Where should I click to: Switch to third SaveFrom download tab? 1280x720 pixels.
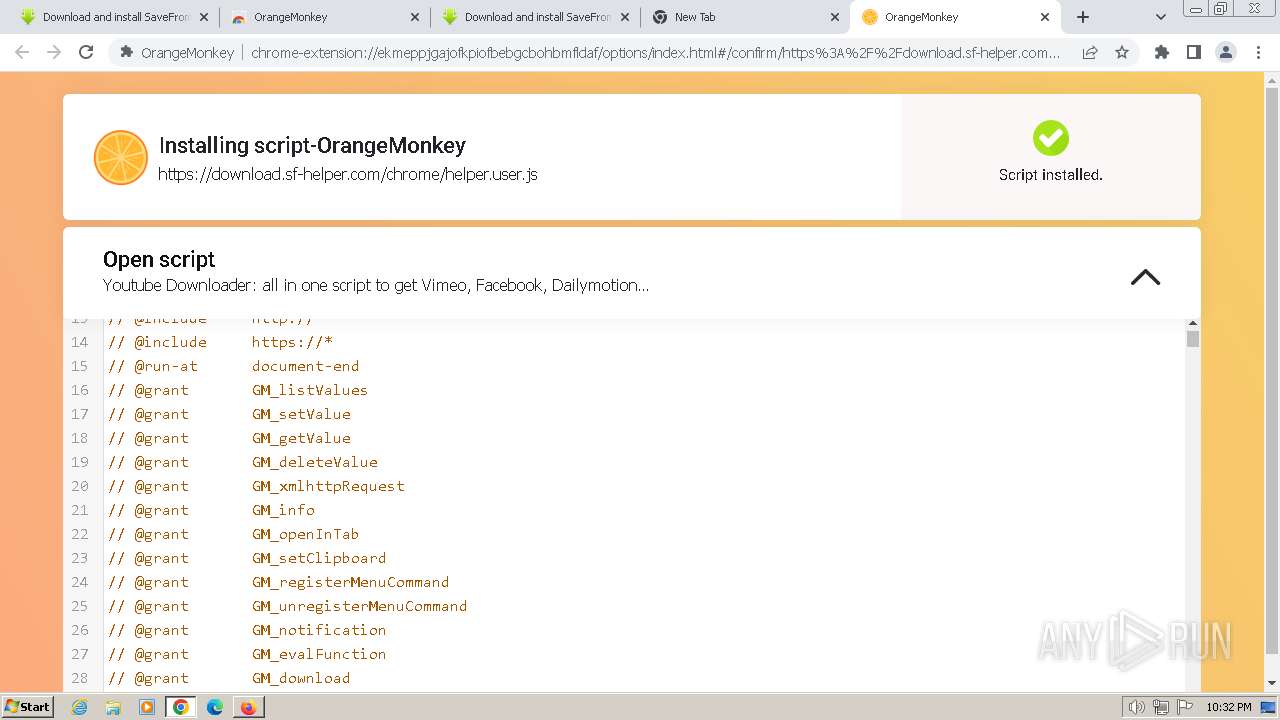[x=536, y=17]
